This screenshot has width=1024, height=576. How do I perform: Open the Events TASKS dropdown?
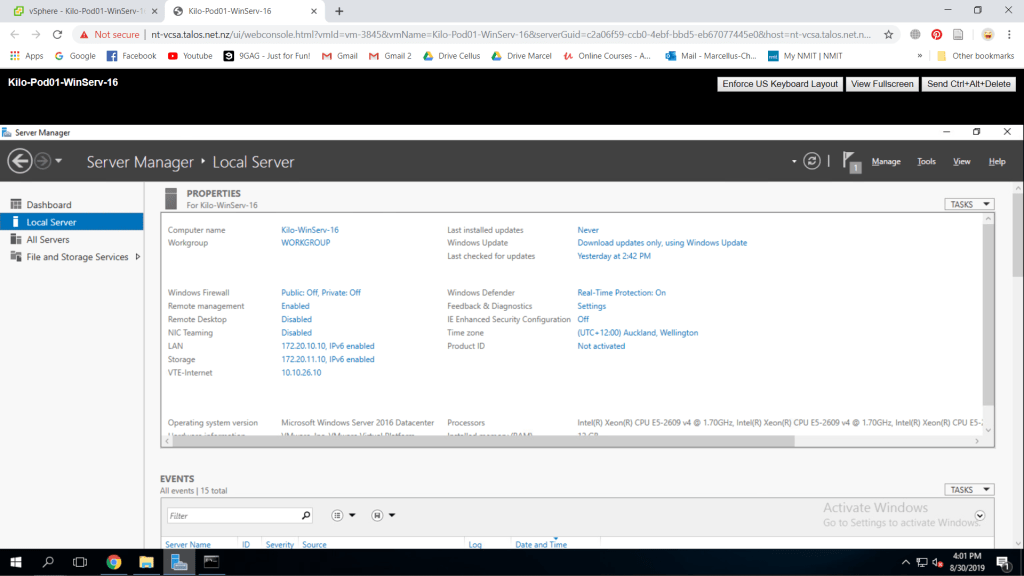click(x=969, y=490)
